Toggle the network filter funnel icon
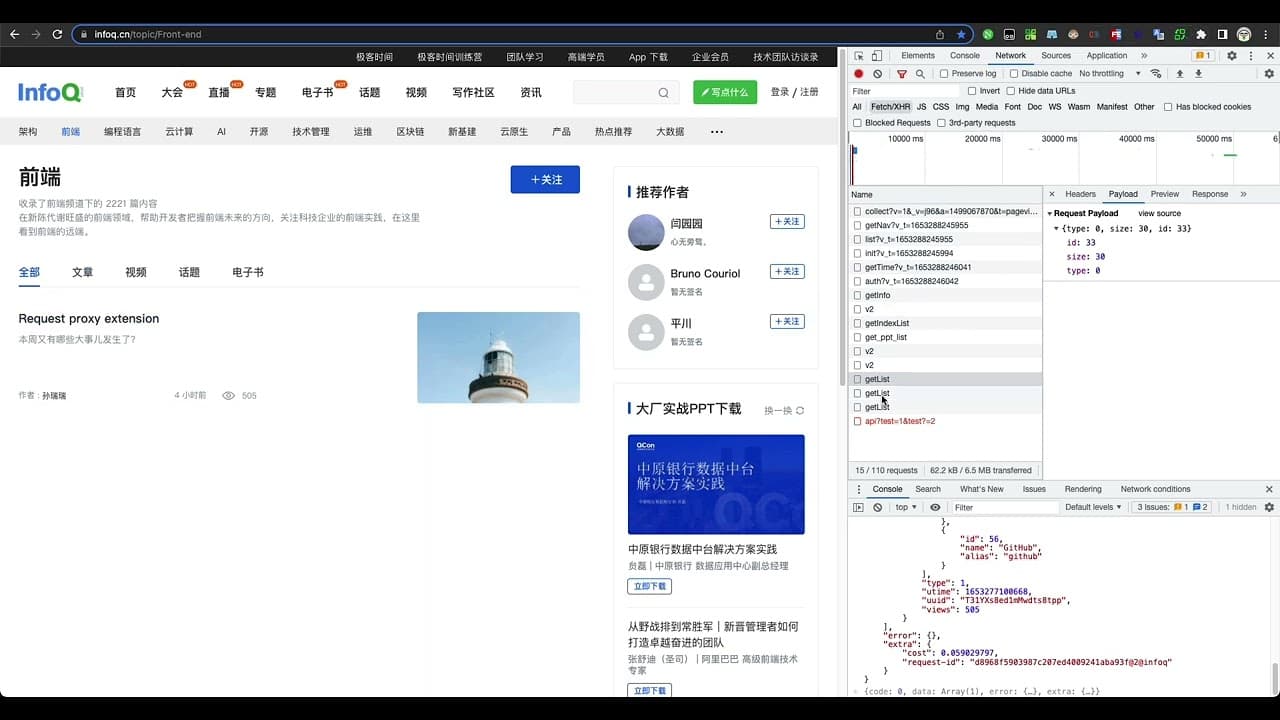The height and width of the screenshot is (720, 1280). (902, 74)
